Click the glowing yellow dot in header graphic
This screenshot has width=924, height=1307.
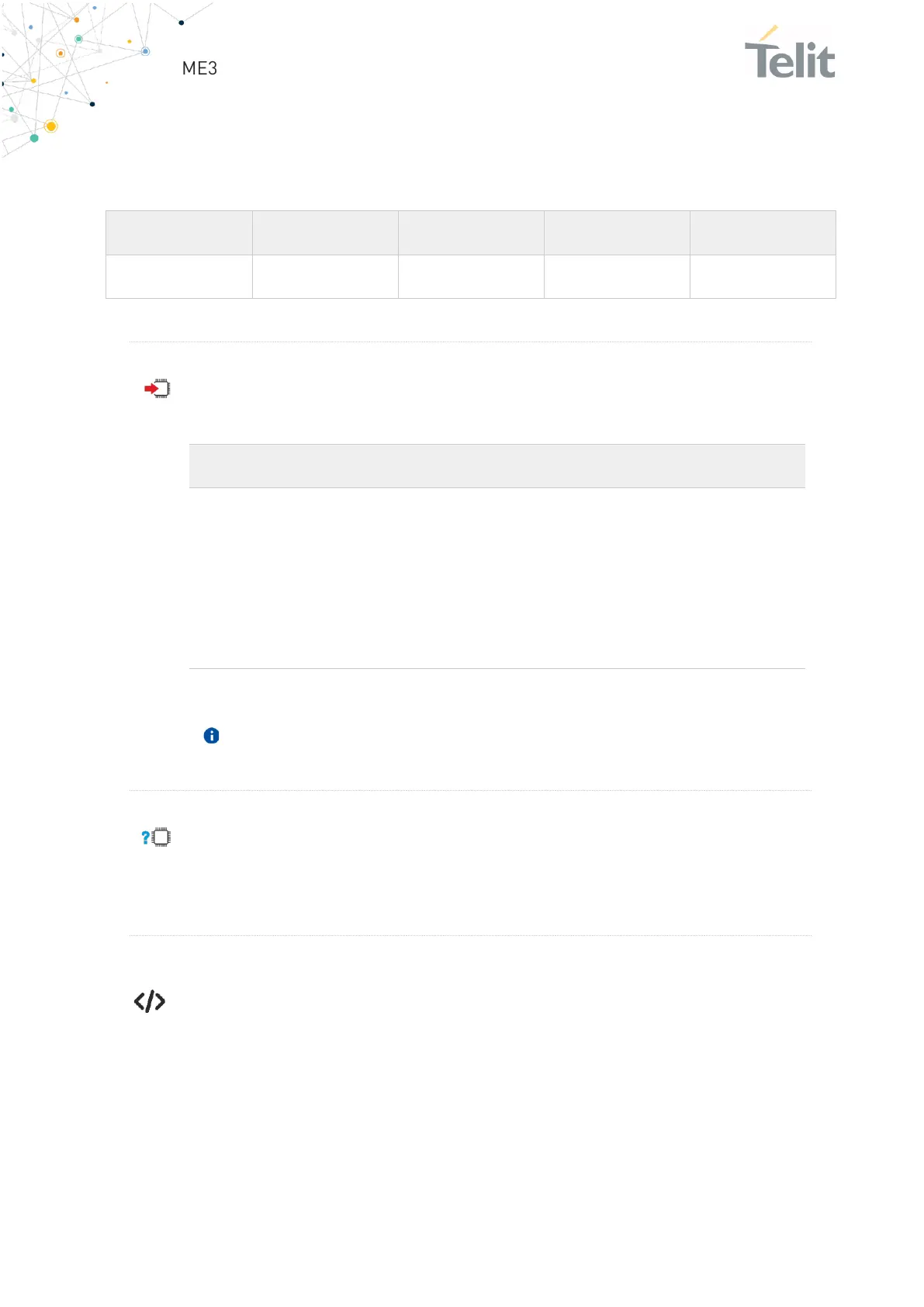coord(51,126)
